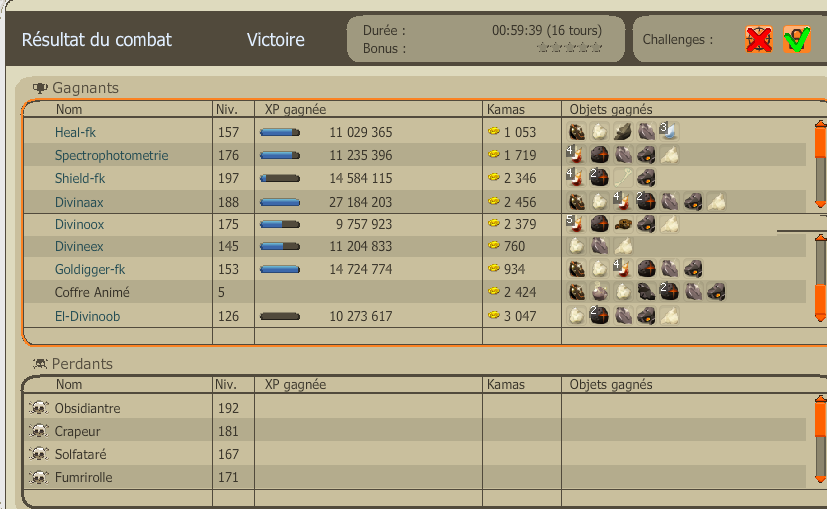827x509 pixels.
Task: Click the skull icon beside Perdants heading
Action: tap(40, 363)
